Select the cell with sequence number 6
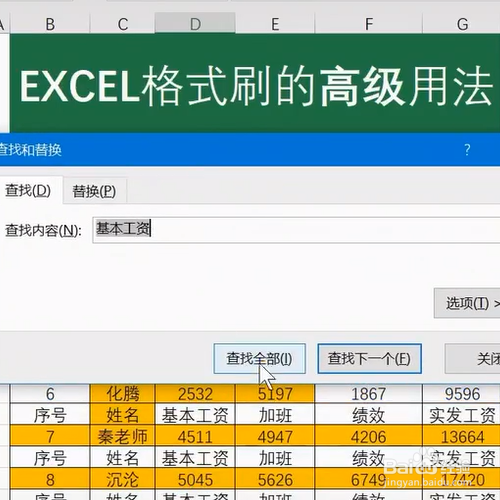 click(x=50, y=394)
